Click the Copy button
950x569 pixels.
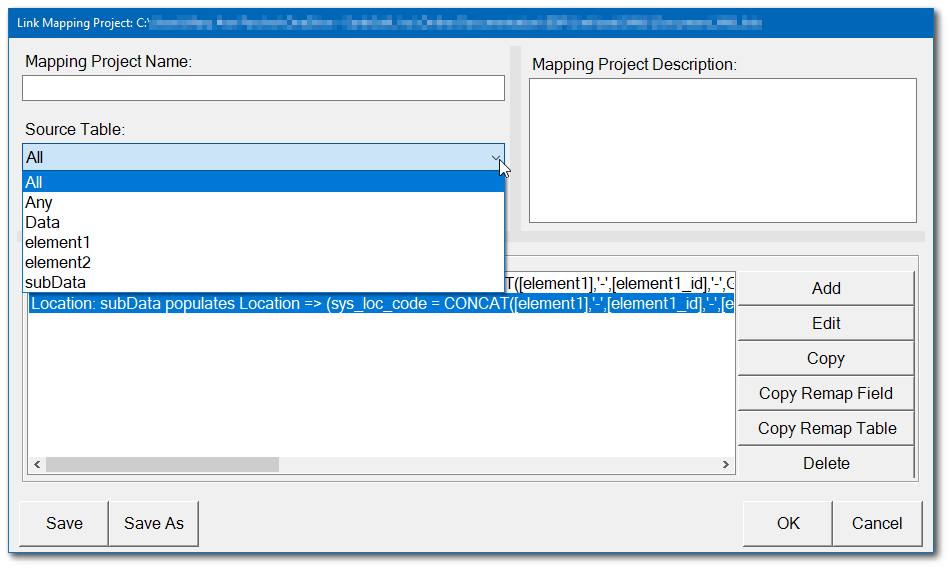coord(826,359)
